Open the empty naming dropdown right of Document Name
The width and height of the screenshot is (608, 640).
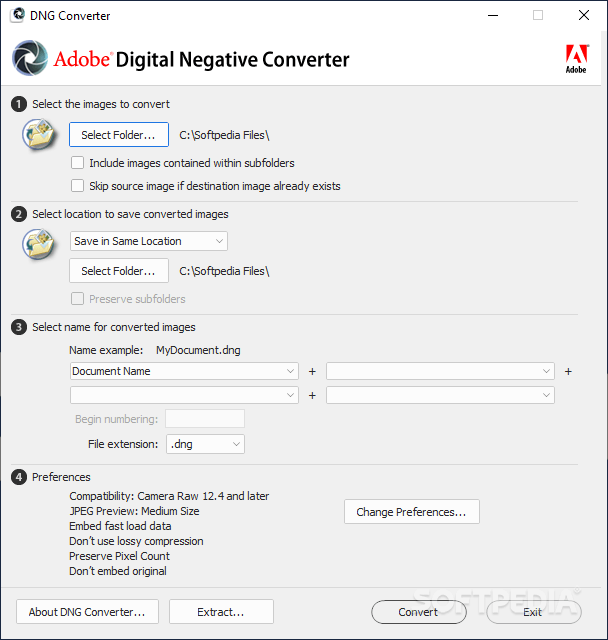click(440, 371)
